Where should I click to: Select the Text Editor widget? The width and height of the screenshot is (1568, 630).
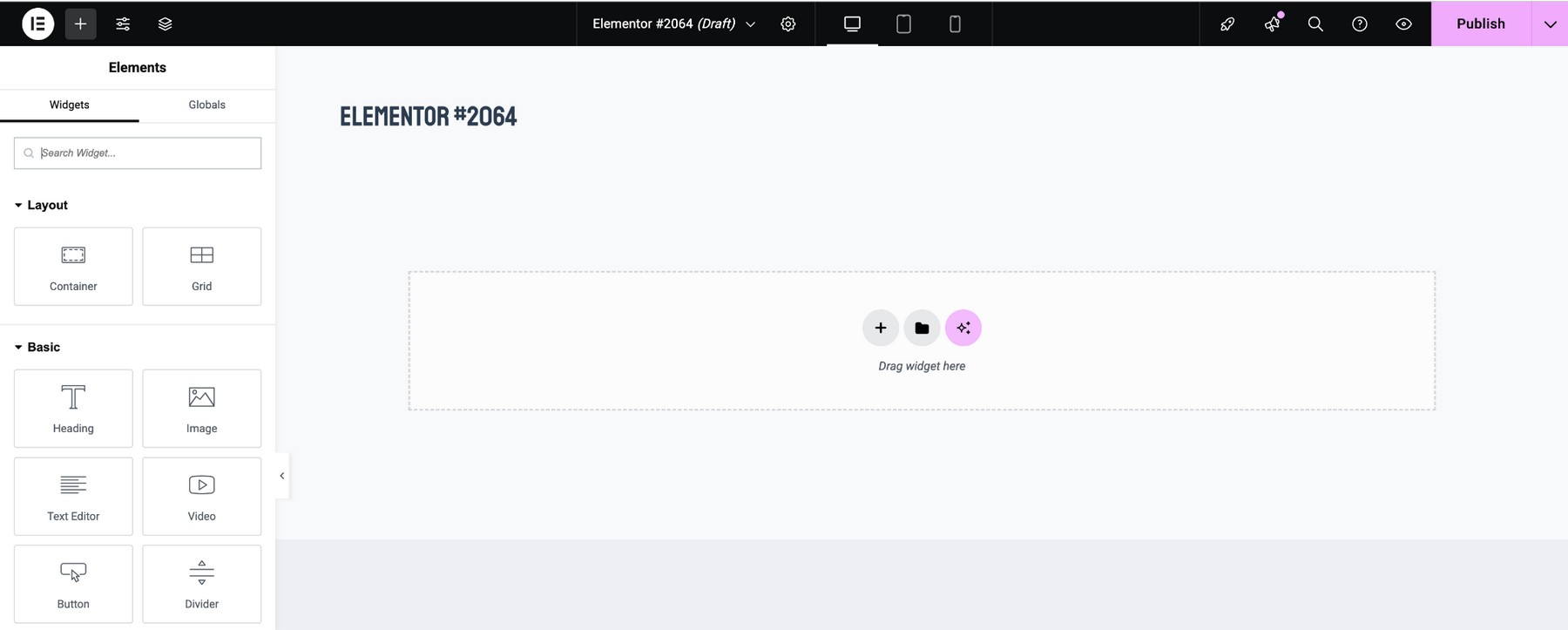[x=73, y=497]
